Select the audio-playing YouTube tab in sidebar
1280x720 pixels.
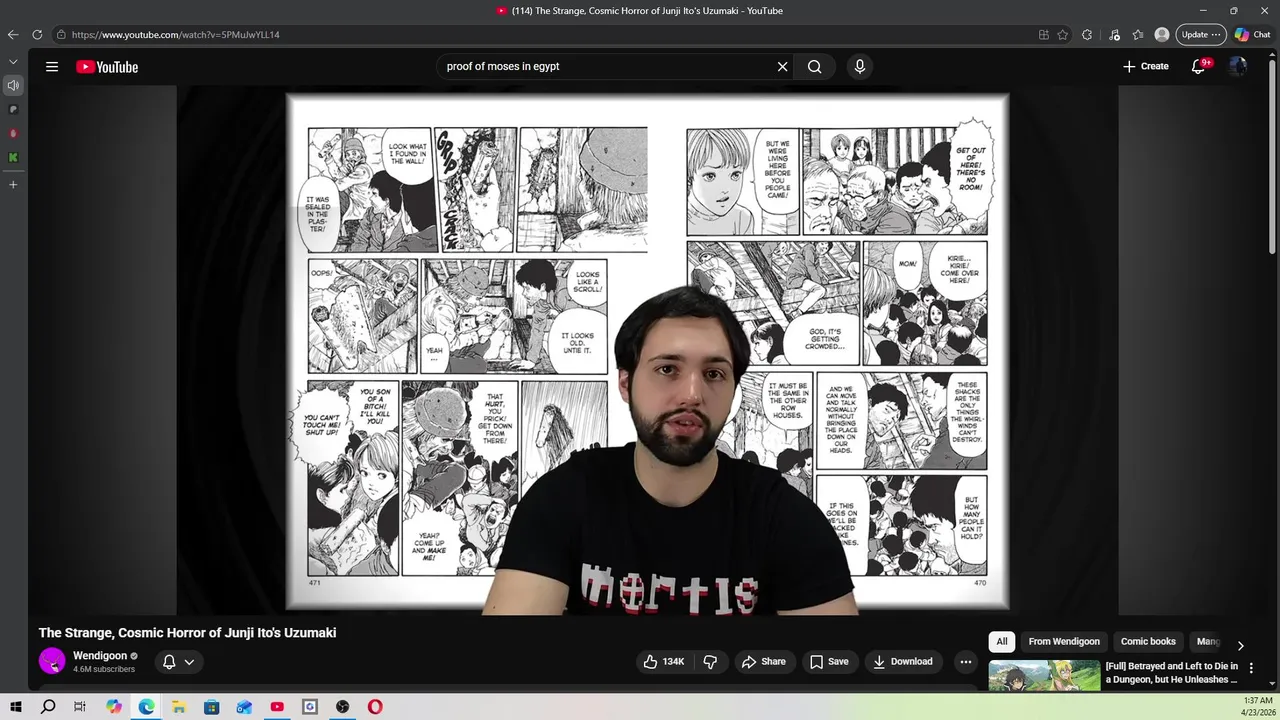(13, 85)
